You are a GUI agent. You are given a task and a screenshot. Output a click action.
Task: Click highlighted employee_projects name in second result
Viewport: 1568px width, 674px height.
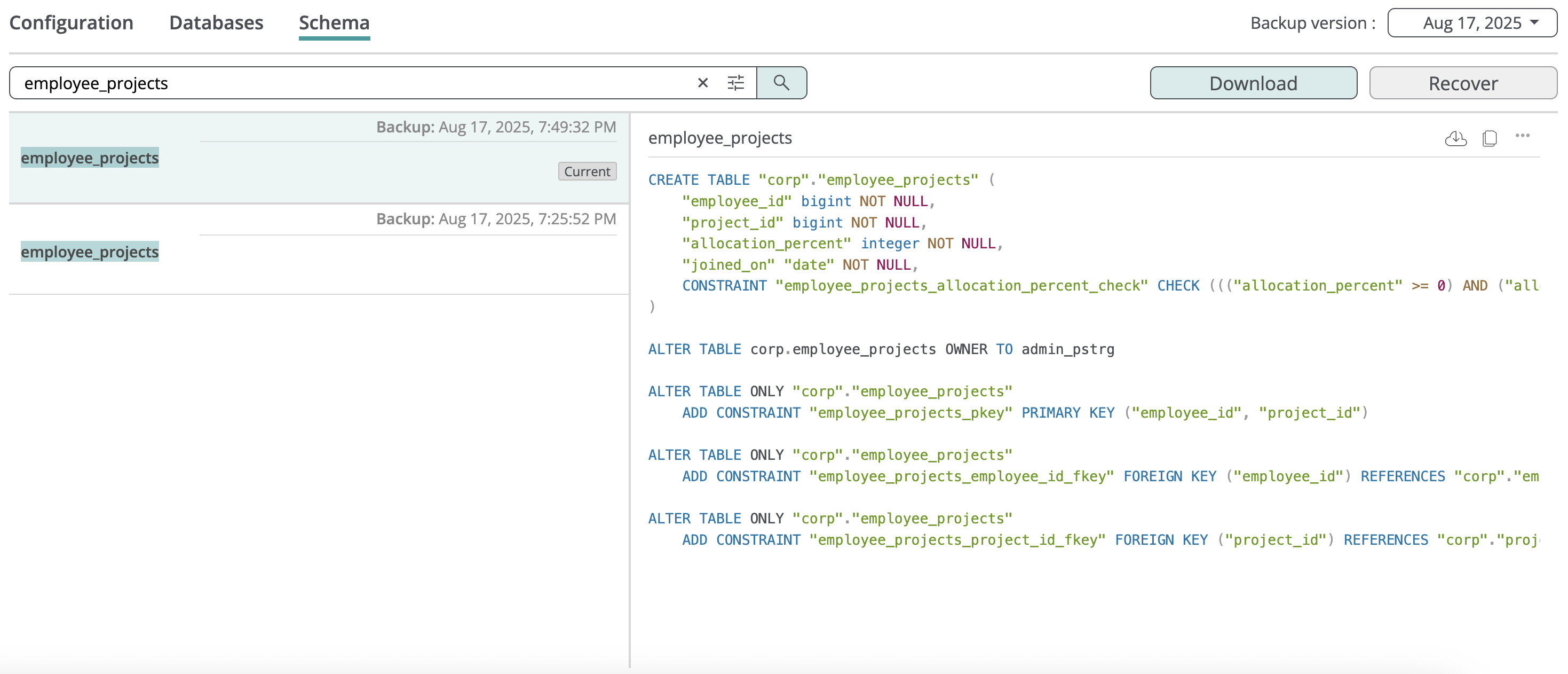(90, 252)
